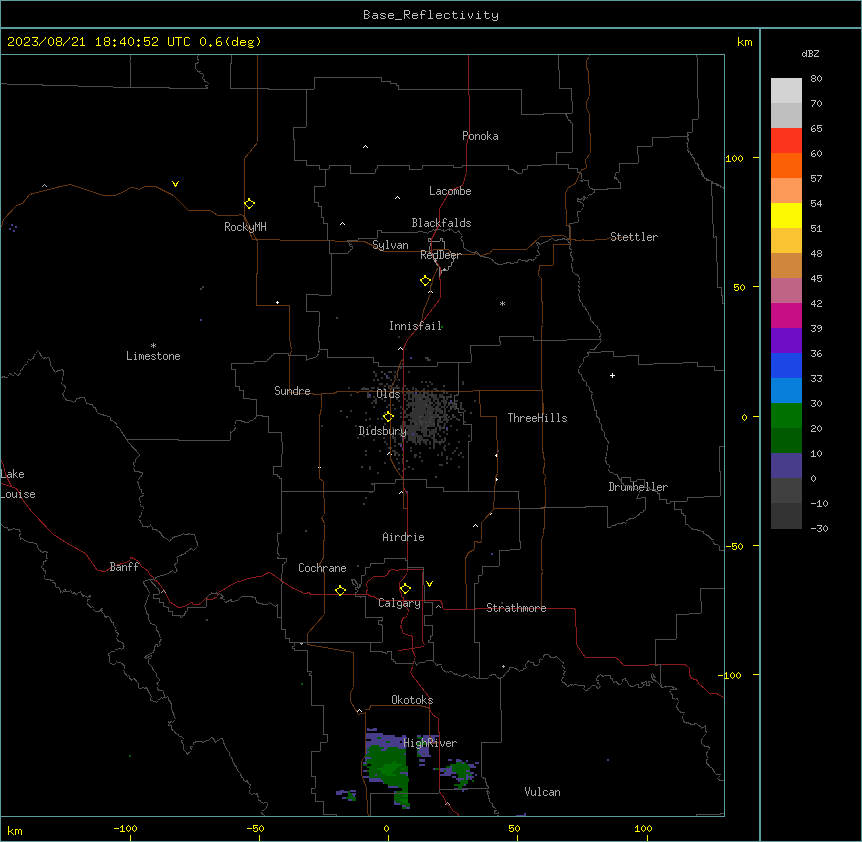Click the Drumheller label
Screen dimensions: 862x842
pos(638,487)
